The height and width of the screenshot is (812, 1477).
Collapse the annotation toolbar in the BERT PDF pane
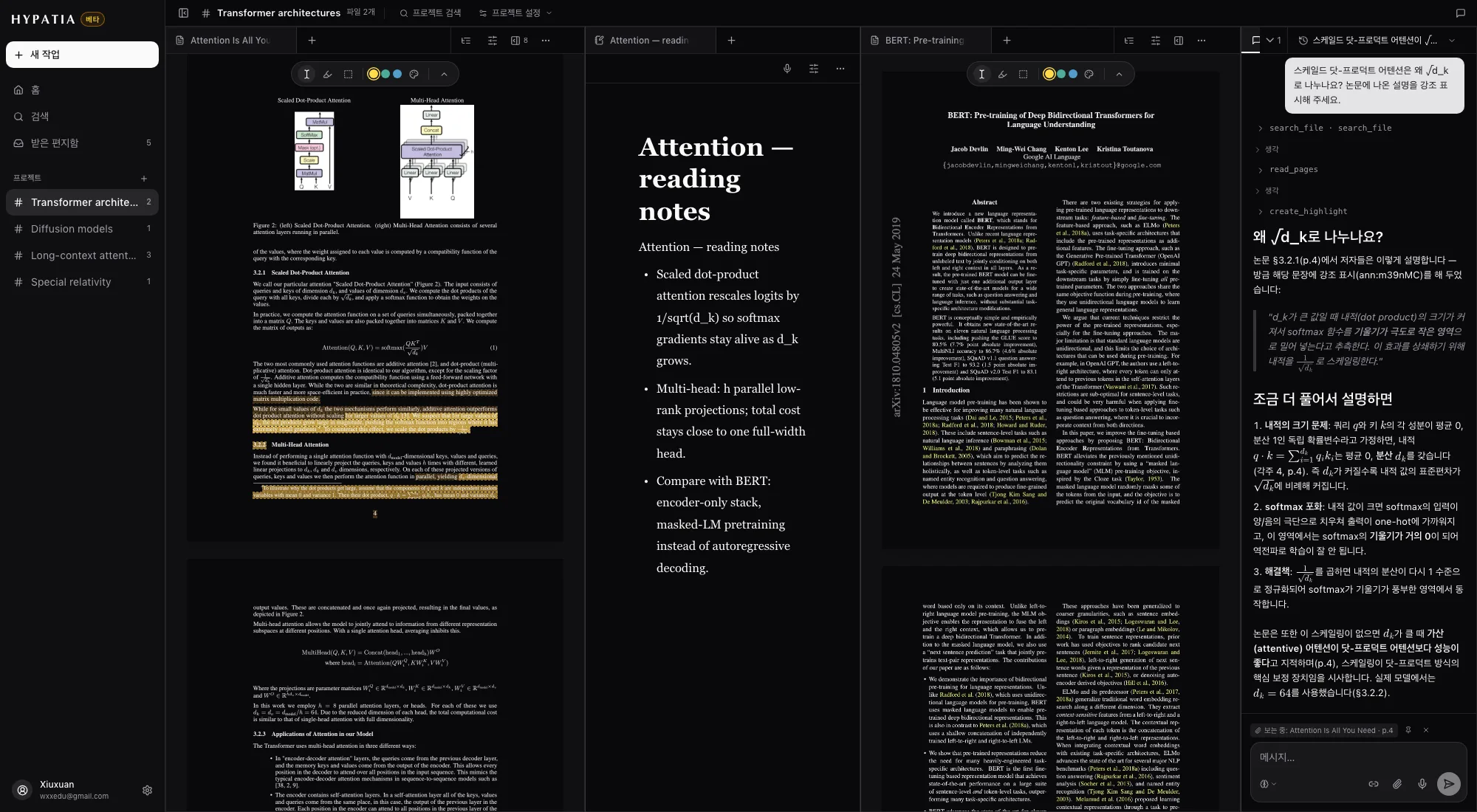1119,74
